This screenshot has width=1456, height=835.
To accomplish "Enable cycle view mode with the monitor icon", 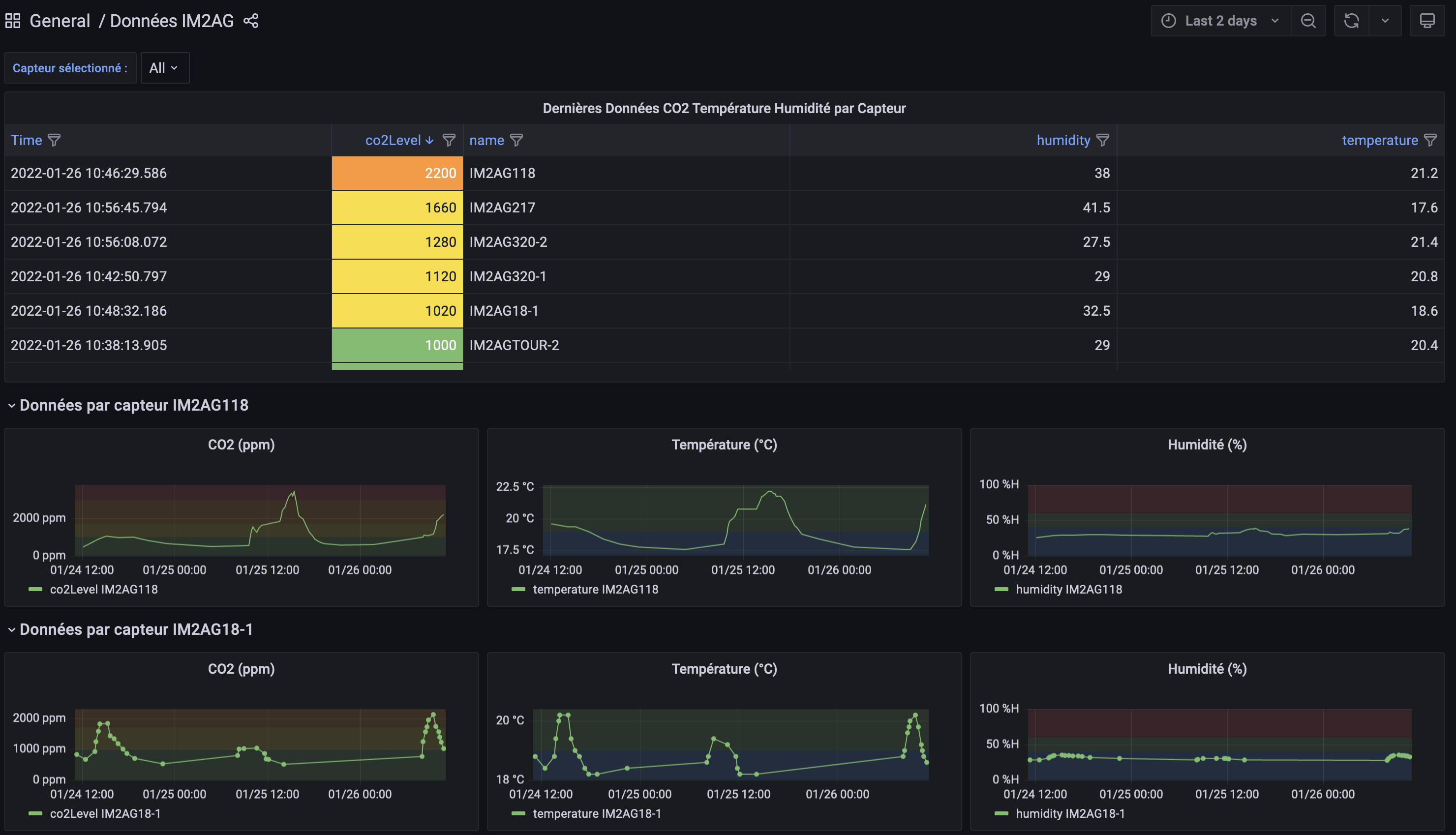I will point(1427,21).
